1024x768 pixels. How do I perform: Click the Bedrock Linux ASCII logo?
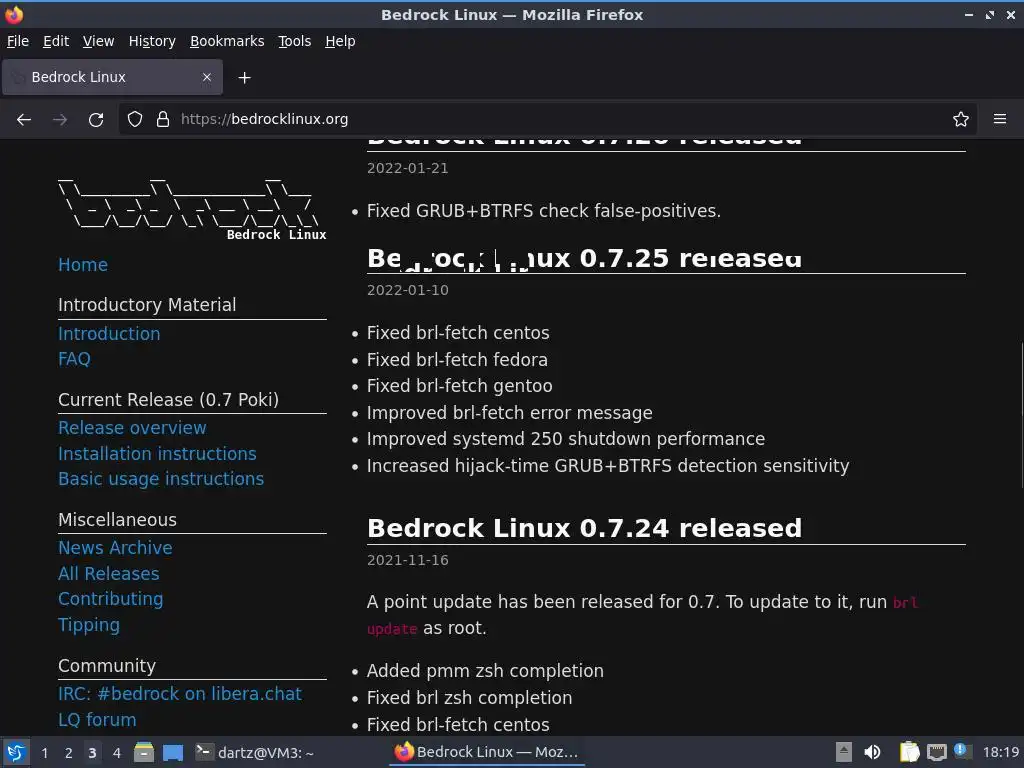coord(192,208)
